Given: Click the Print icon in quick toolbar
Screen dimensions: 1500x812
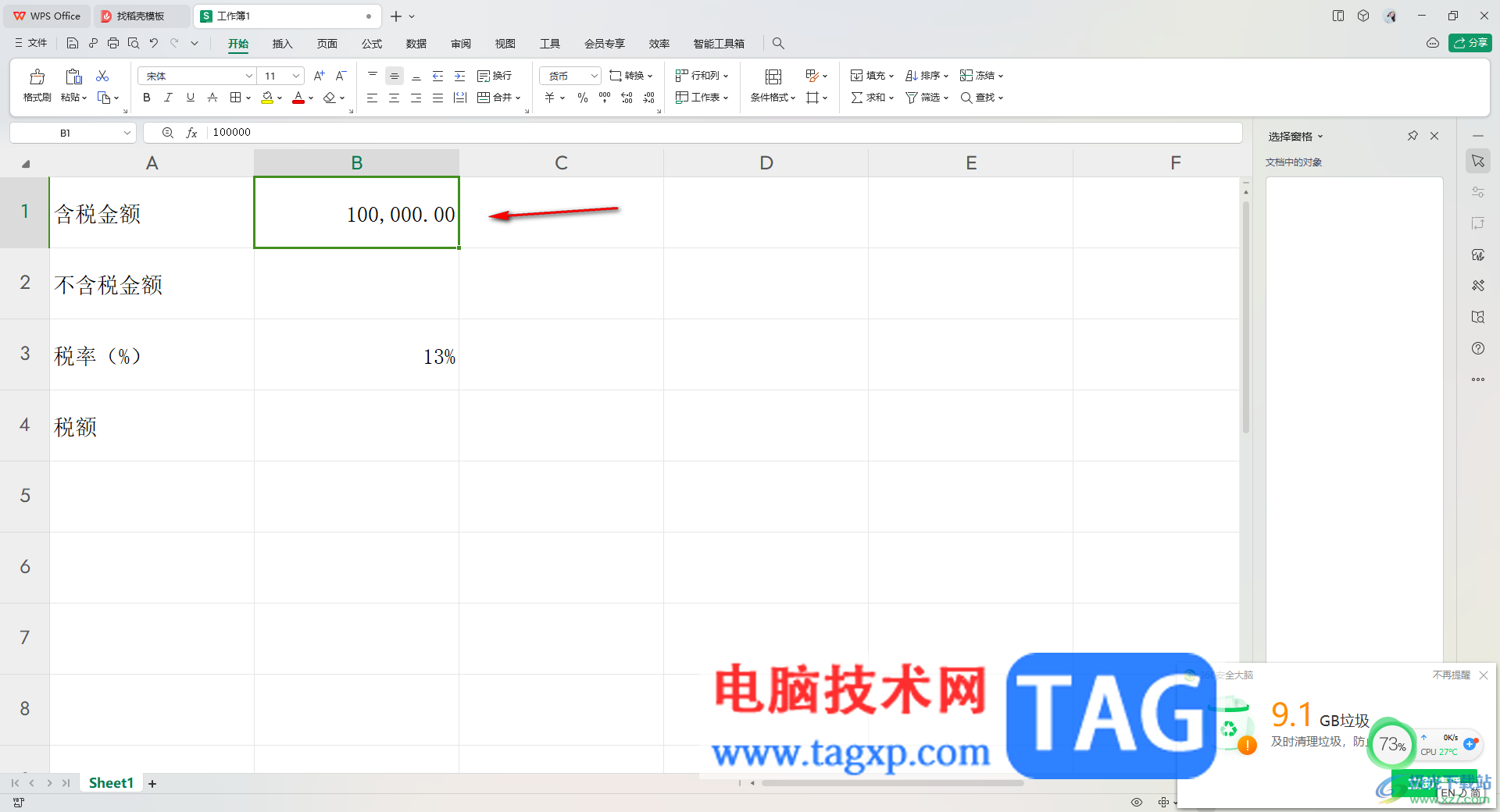Looking at the screenshot, I should pos(113,43).
